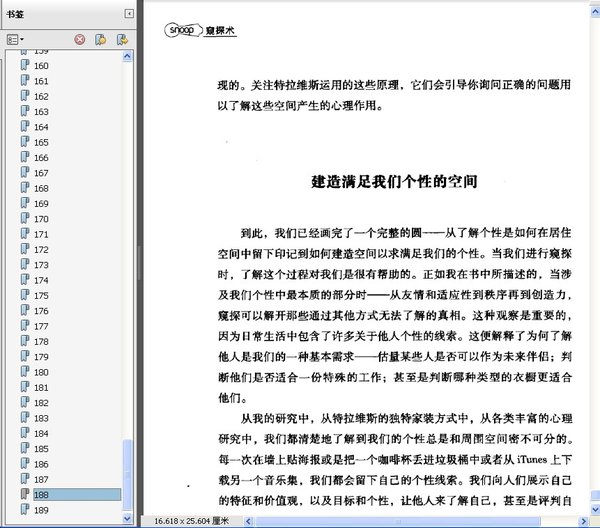Select bookmark 166
The width and height of the screenshot is (600, 528).
41,158
